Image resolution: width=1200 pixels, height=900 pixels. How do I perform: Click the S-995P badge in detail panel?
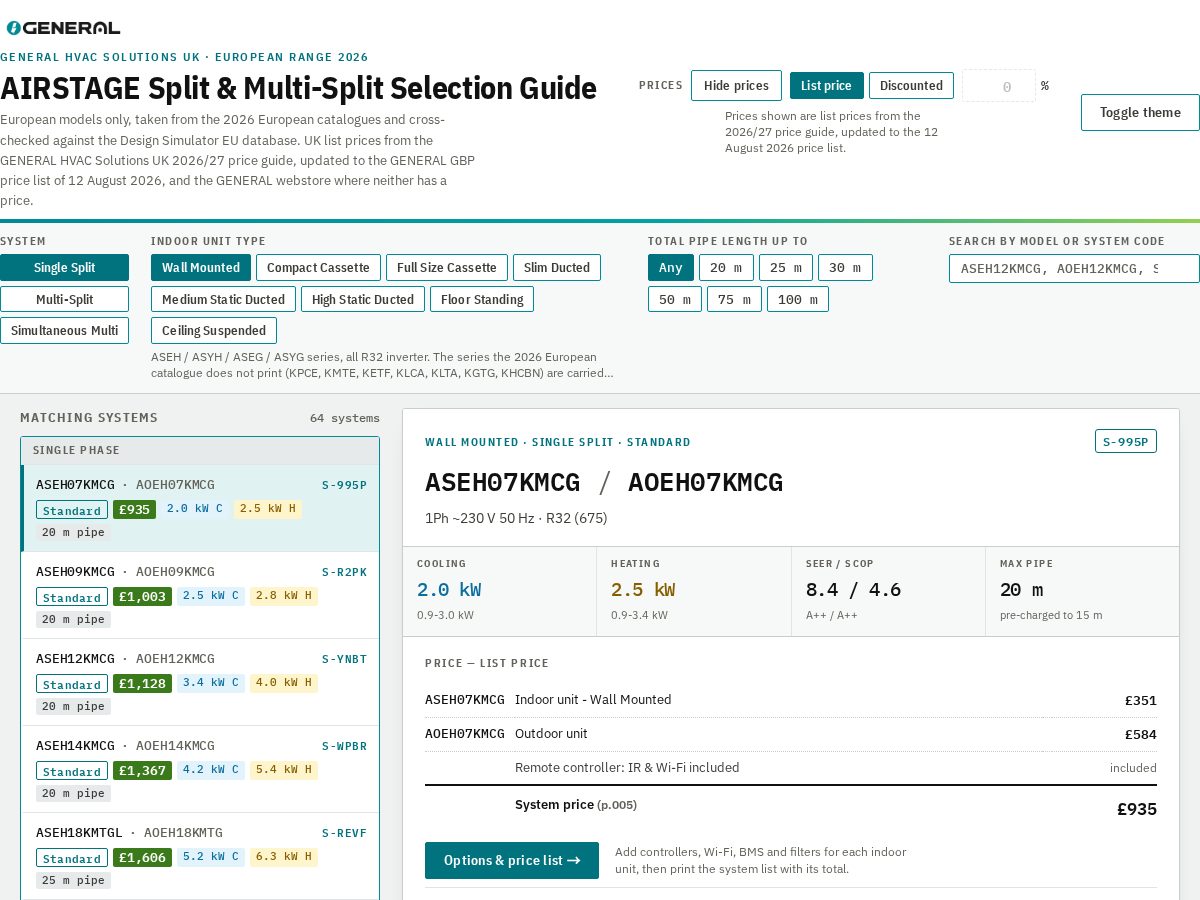[x=1126, y=441]
